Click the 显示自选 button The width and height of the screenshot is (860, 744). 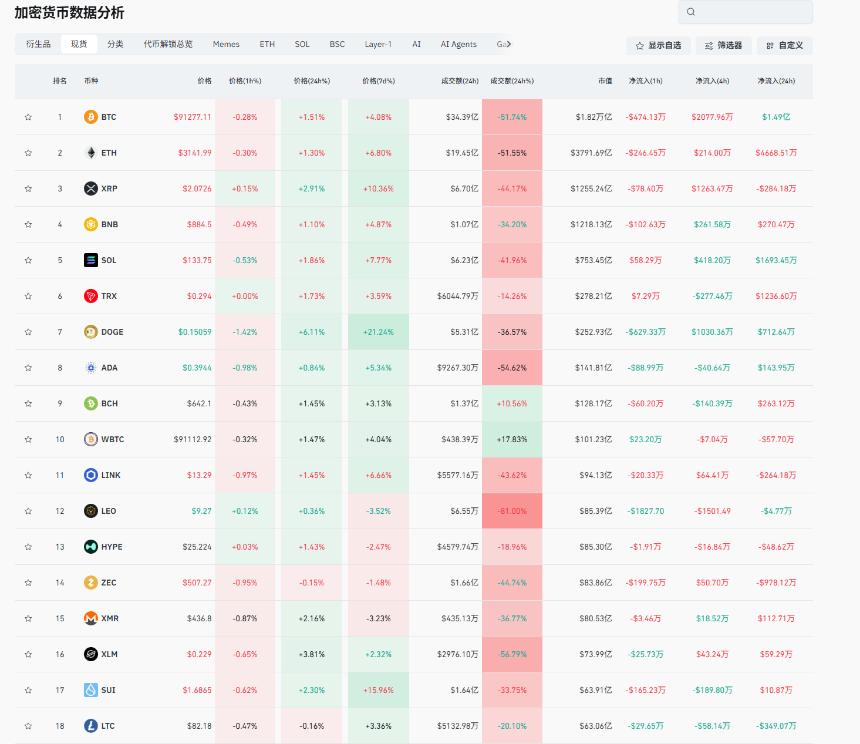tap(658, 46)
